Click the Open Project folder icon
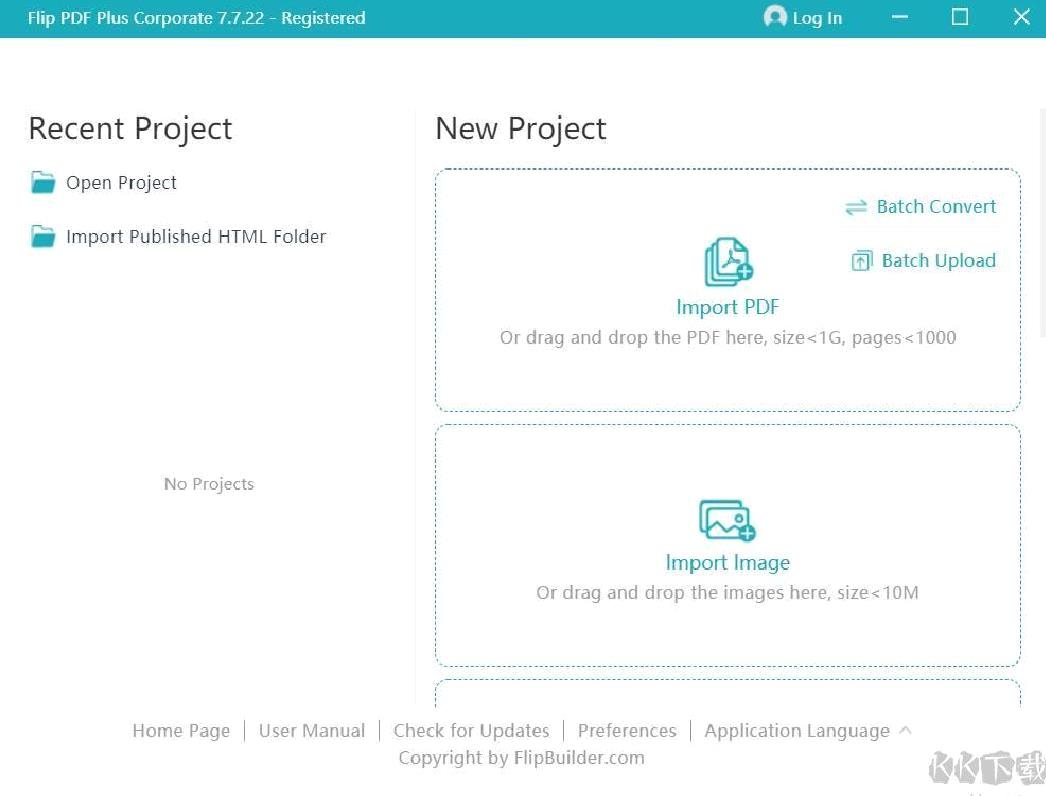This screenshot has height=796, width=1046. pyautogui.click(x=43, y=182)
